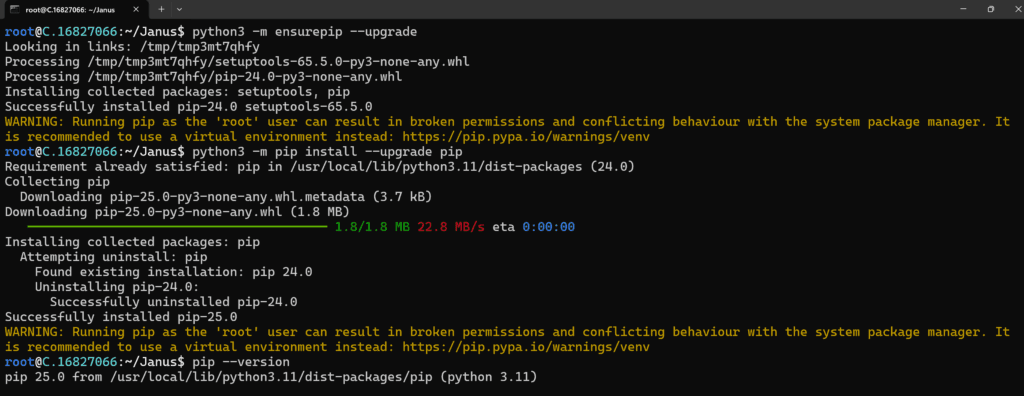Click 'Successfully installed pip-24.0 setuptools-65.5.0' line
Viewport: 1024px width, 396px height.
click(188, 107)
